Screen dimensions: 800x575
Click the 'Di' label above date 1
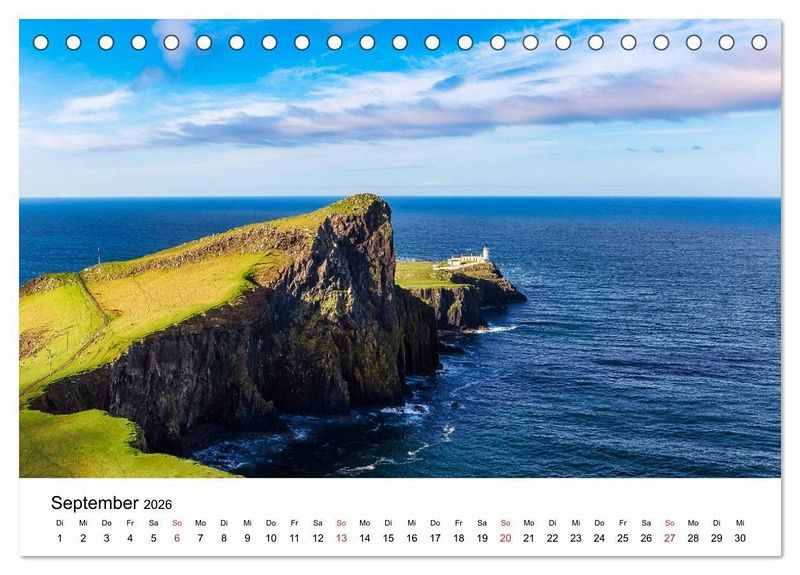pos(60,523)
